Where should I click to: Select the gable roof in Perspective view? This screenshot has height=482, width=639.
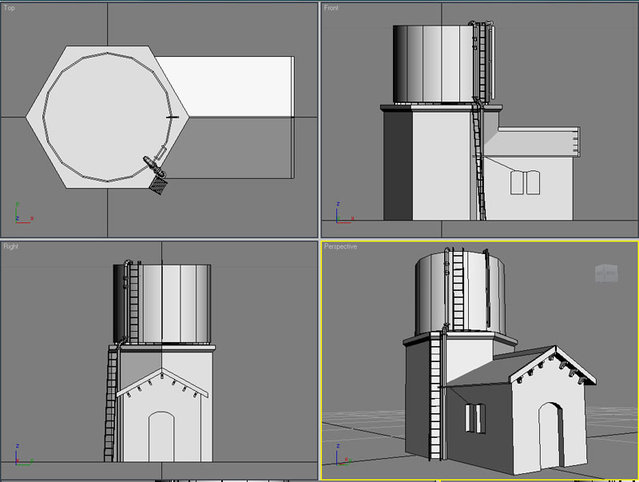500,368
